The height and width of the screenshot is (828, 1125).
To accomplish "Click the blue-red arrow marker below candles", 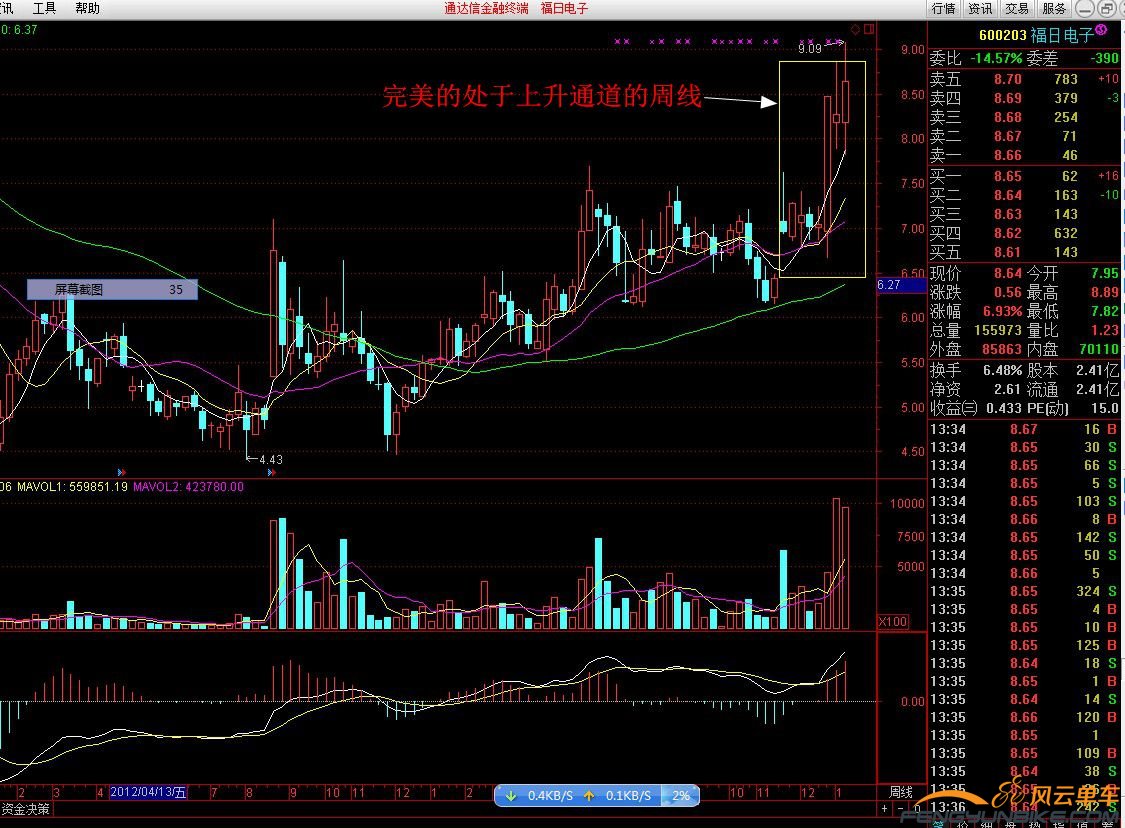I will (x=122, y=471).
